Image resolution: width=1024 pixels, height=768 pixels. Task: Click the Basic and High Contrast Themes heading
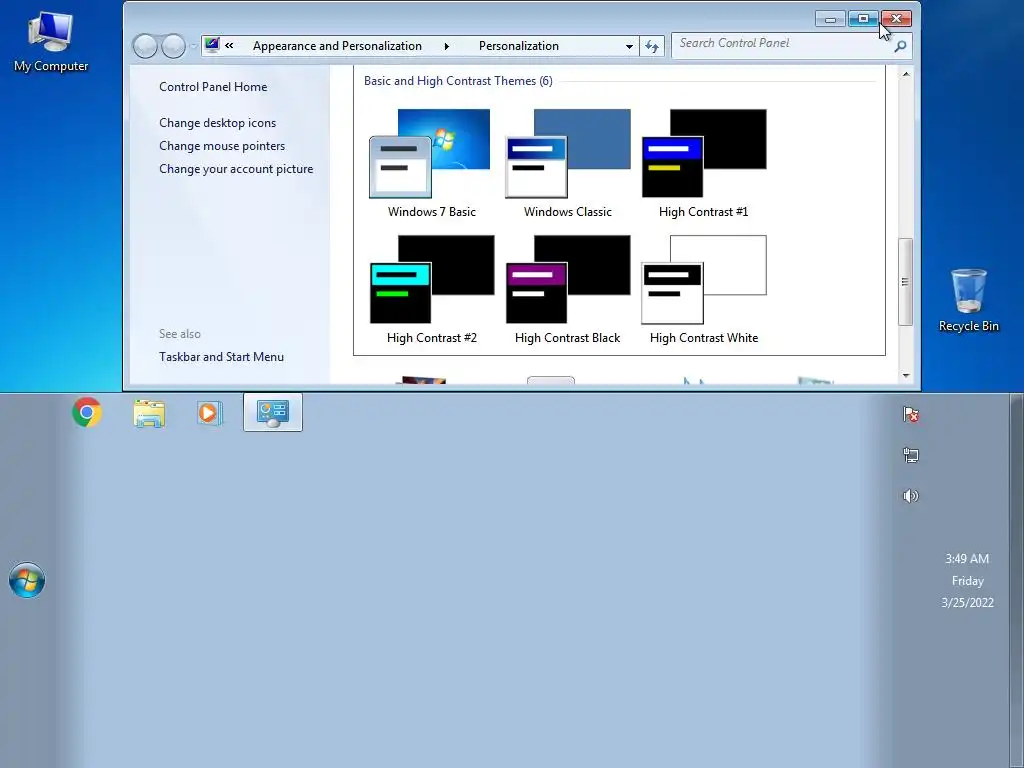pyautogui.click(x=458, y=81)
